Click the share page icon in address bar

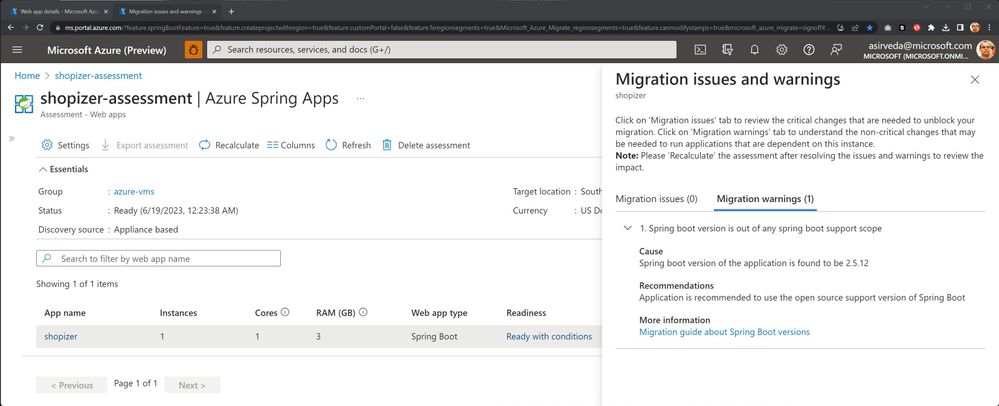(x=855, y=27)
